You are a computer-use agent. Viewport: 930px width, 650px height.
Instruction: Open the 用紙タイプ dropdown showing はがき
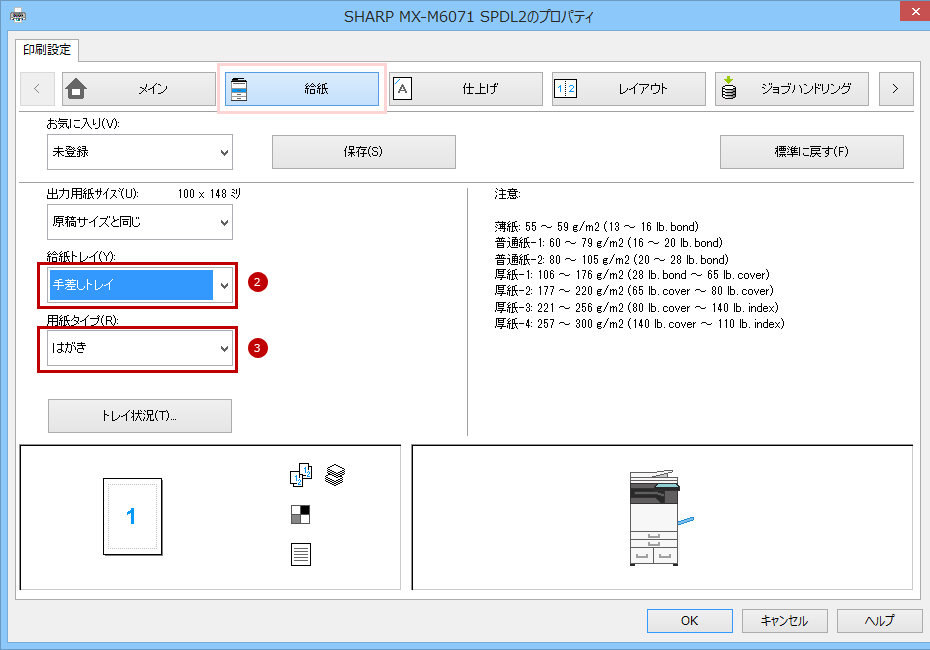click(x=140, y=348)
